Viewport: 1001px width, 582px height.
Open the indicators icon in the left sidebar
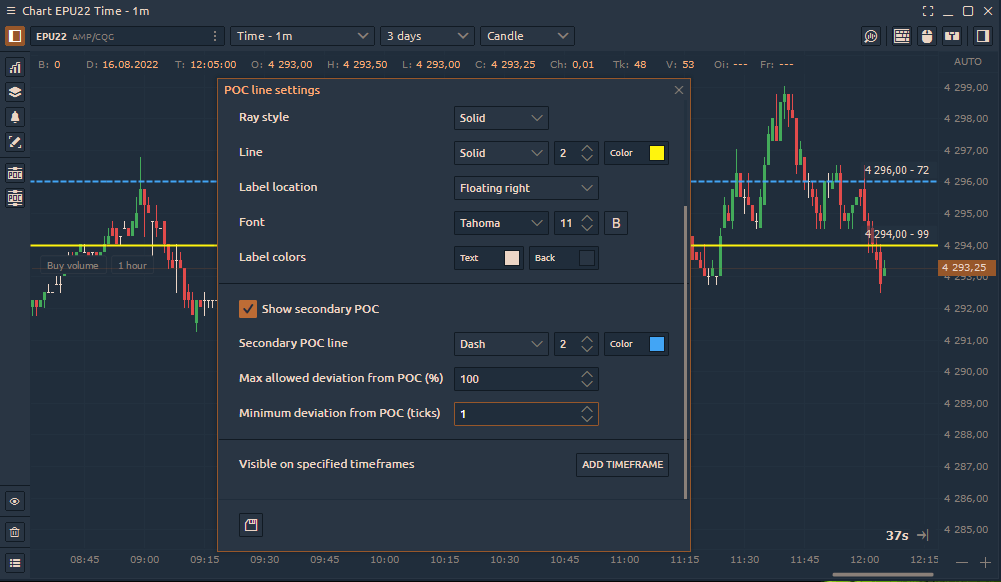[15, 67]
